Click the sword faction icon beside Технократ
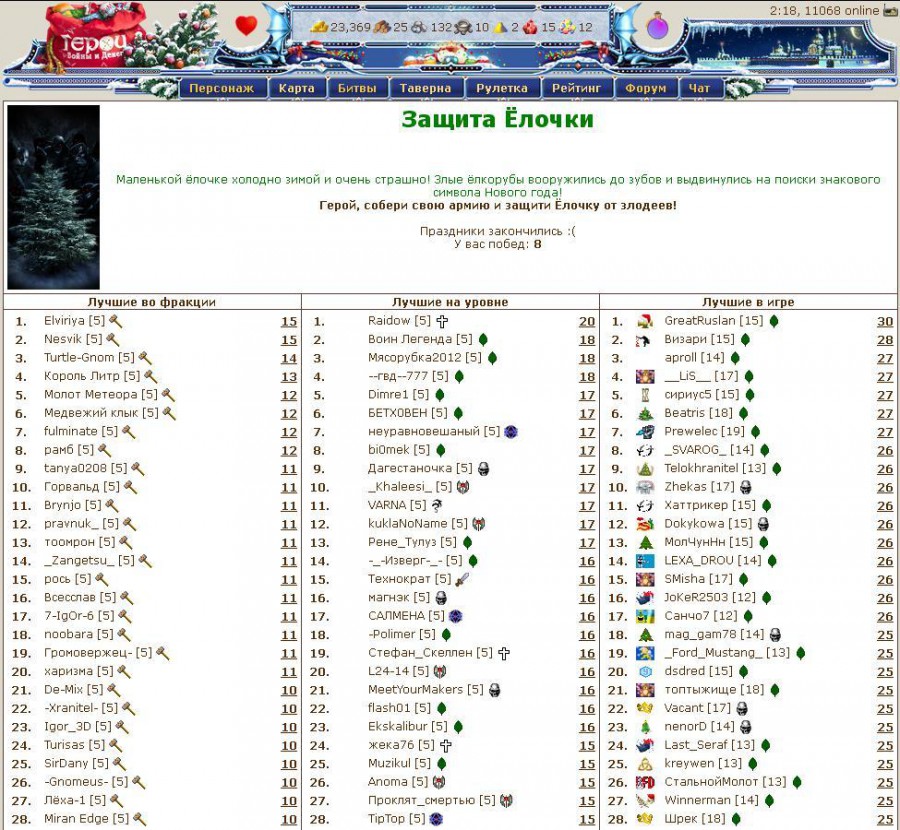The height and width of the screenshot is (830, 900). point(462,580)
